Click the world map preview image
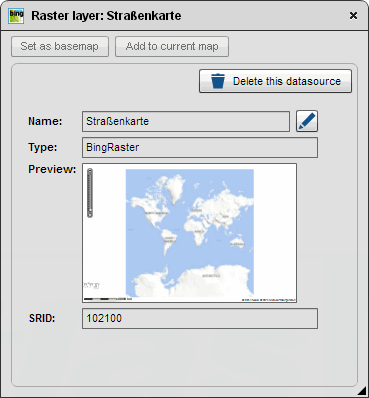This screenshot has height=398, width=369. tap(190, 233)
